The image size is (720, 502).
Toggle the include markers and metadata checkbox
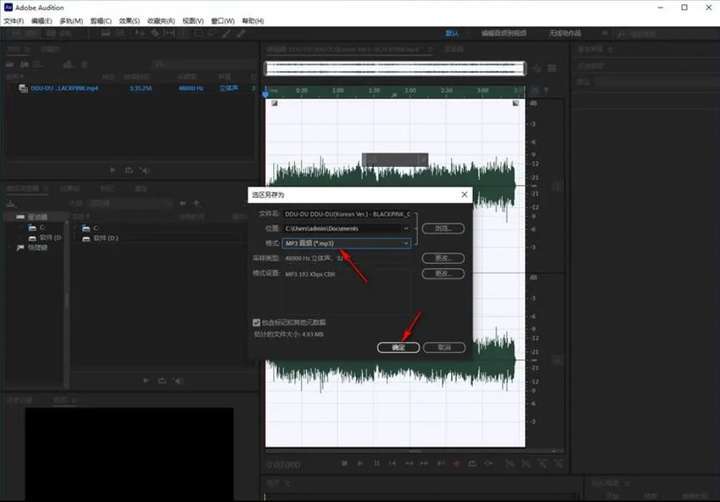(256, 322)
